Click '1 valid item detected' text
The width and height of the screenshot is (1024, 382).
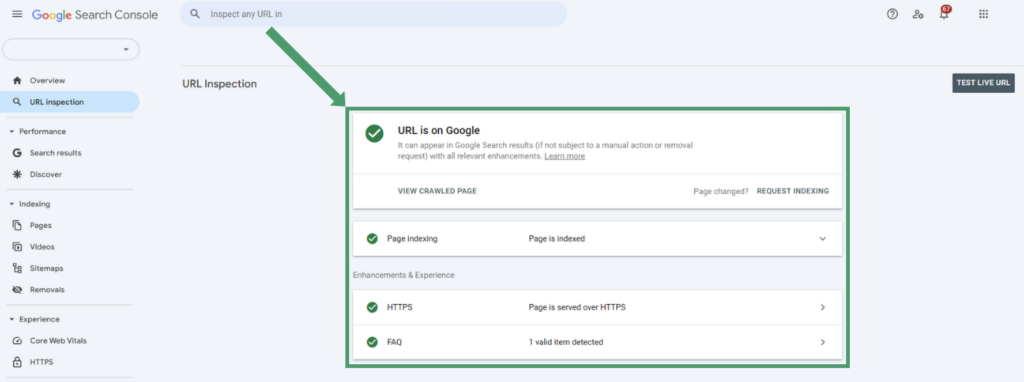pos(566,342)
